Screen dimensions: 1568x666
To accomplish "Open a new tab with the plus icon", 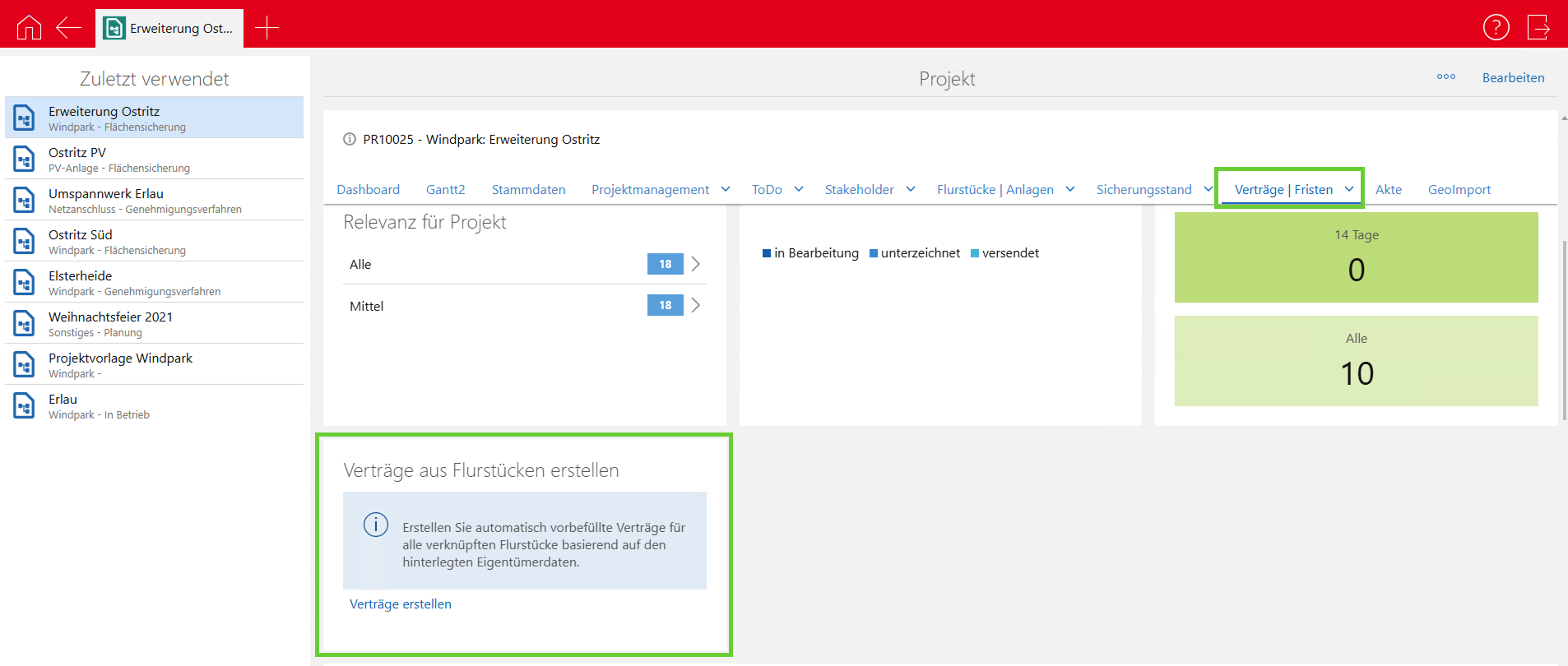I will [267, 28].
